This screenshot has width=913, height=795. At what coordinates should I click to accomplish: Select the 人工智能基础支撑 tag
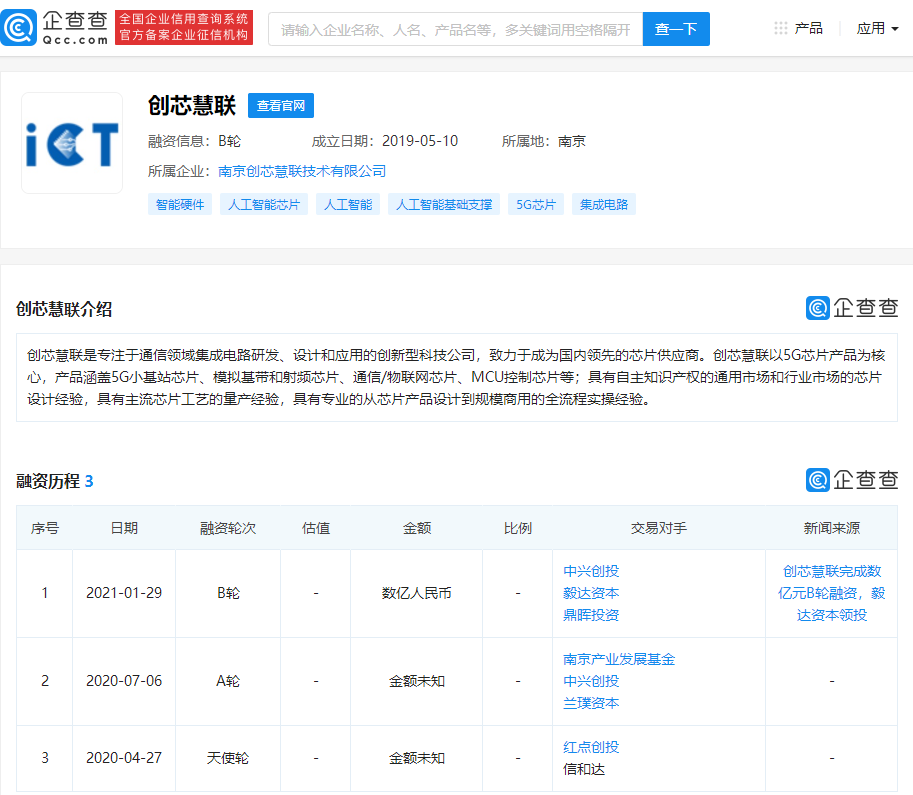(444, 204)
